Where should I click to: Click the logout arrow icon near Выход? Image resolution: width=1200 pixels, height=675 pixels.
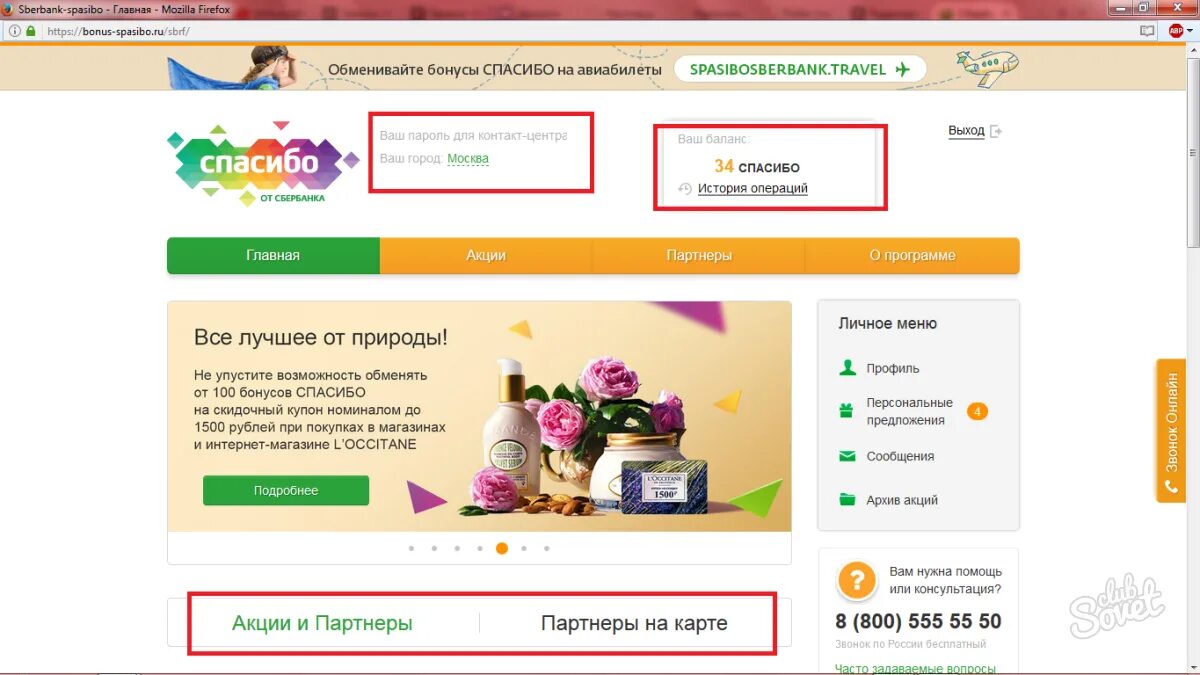[x=995, y=131]
